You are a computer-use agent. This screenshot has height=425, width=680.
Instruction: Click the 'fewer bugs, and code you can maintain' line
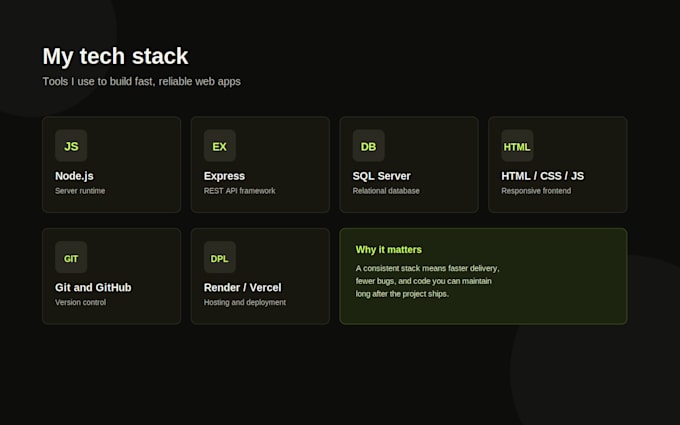(424, 281)
